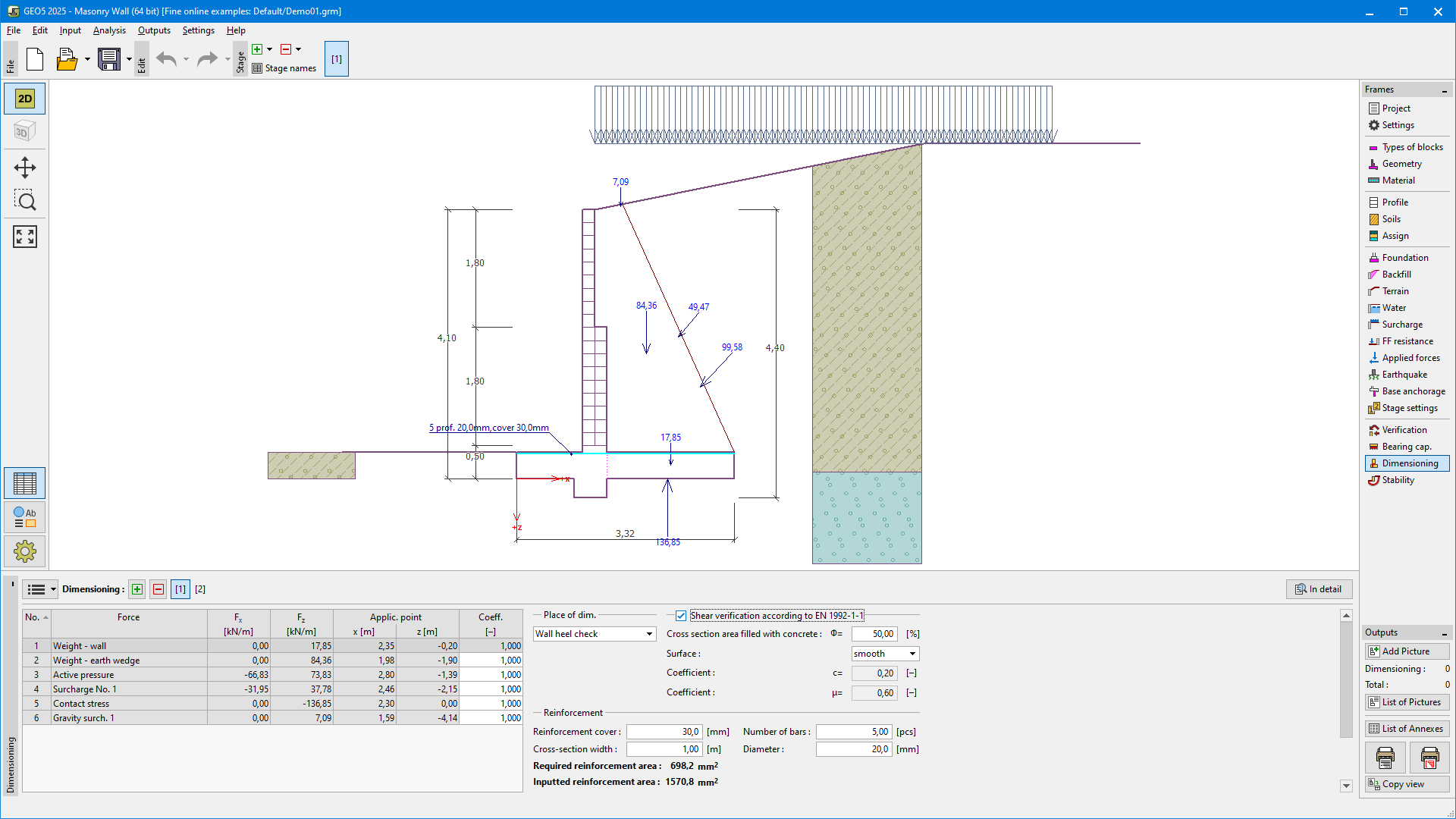
Task: Click the fit-to-window view icon
Action: coord(25,237)
